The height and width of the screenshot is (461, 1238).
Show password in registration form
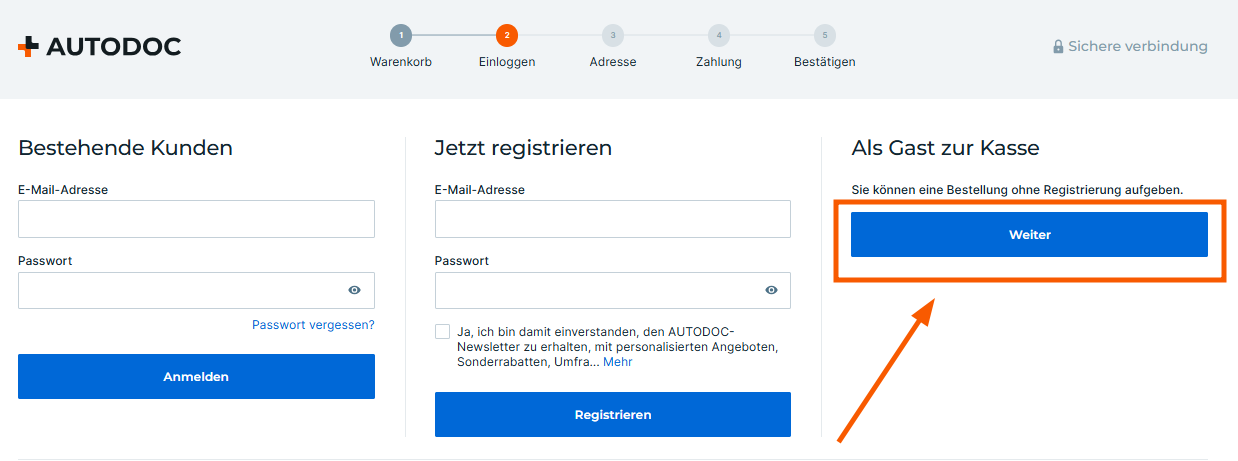(x=771, y=290)
